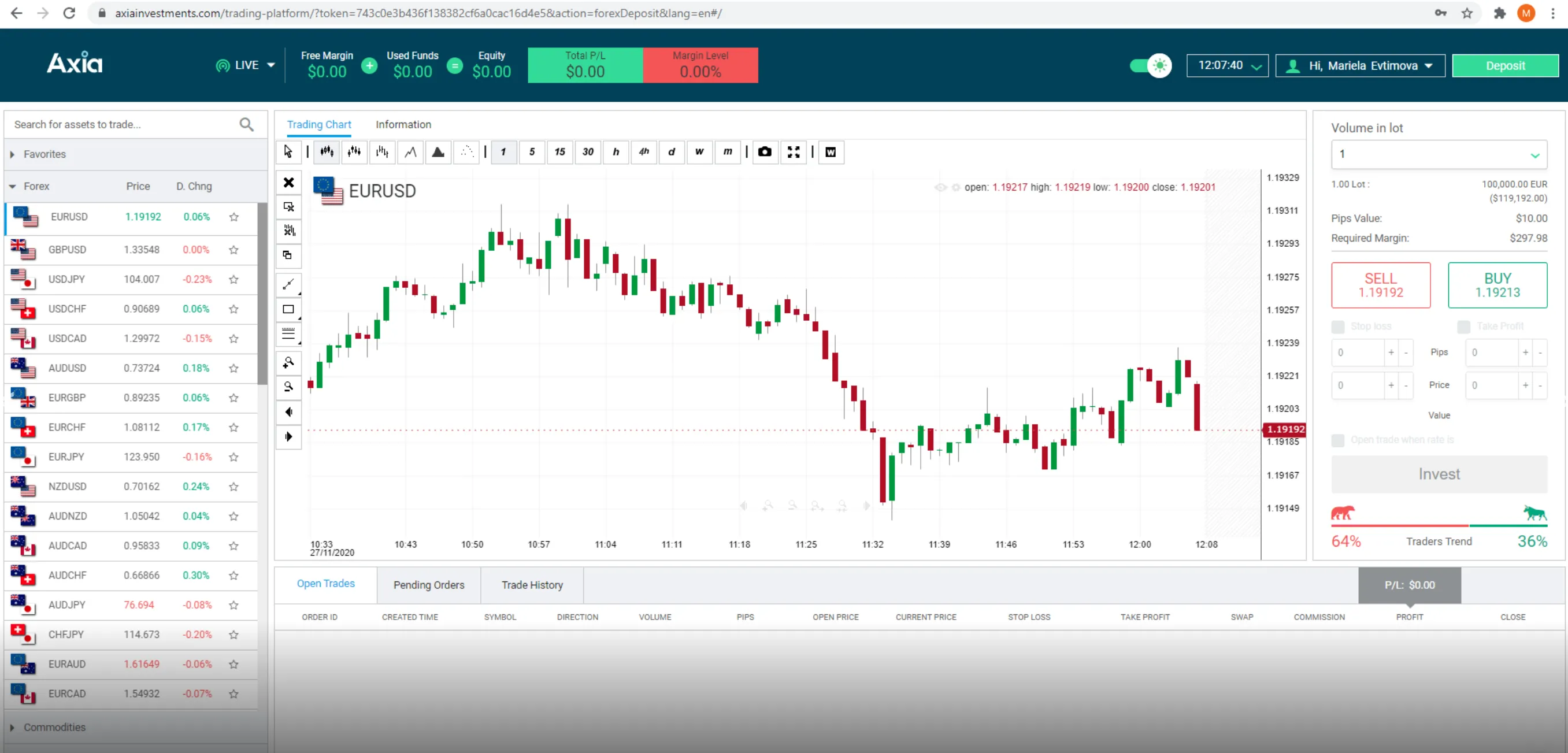The height and width of the screenshot is (753, 1568).
Task: Click the Traders Trend sentiment bar
Action: 1439,525
